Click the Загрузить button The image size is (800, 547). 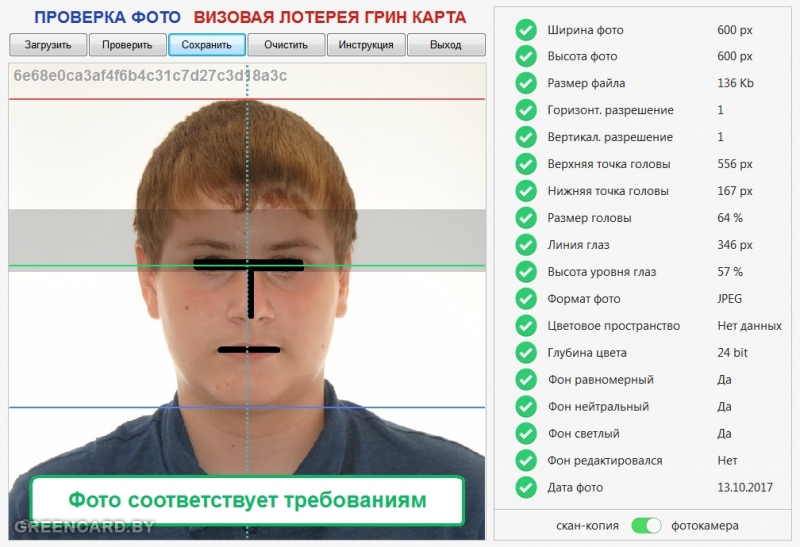[48, 45]
